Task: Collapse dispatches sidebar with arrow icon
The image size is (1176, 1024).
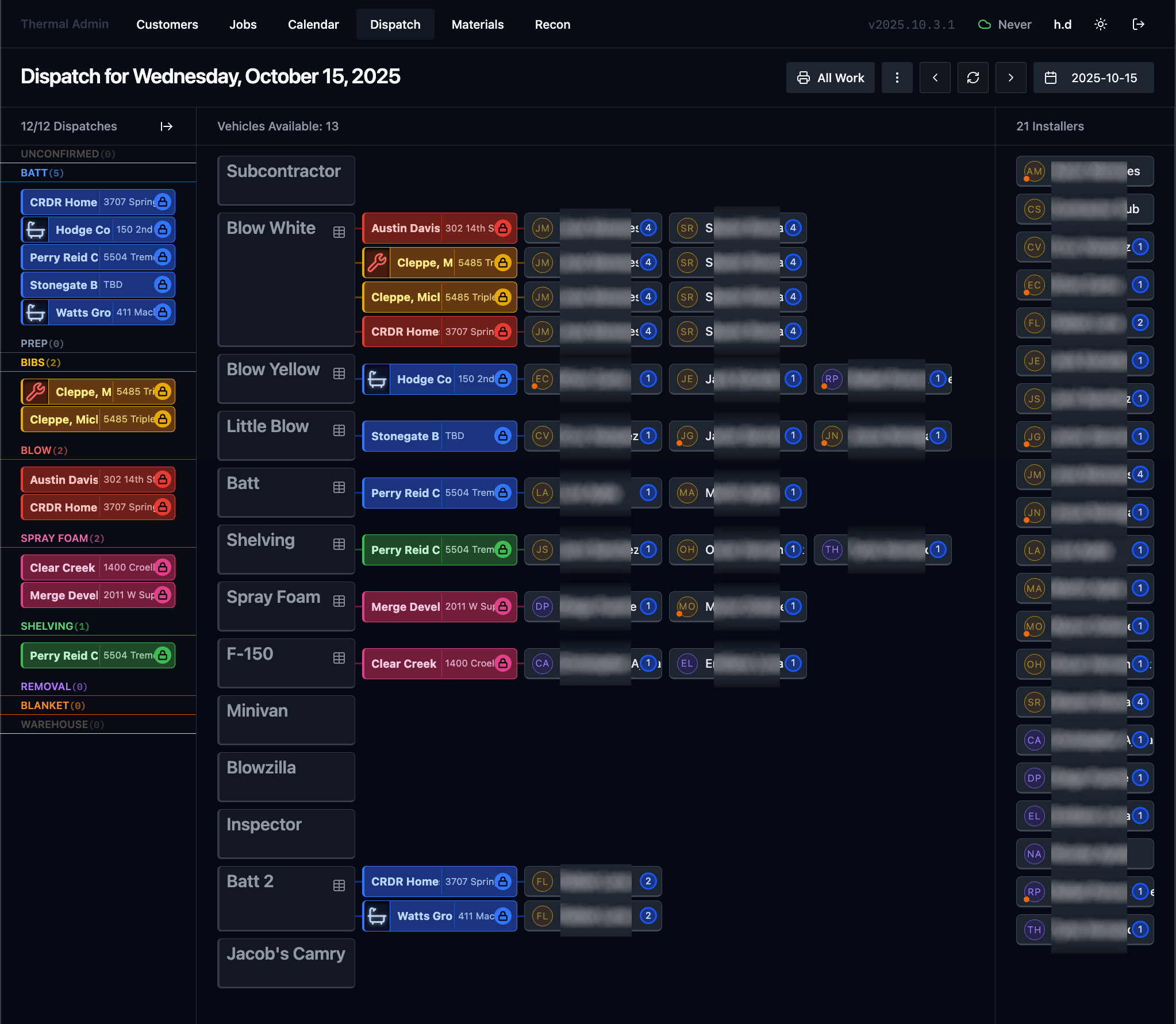Action: click(167, 126)
